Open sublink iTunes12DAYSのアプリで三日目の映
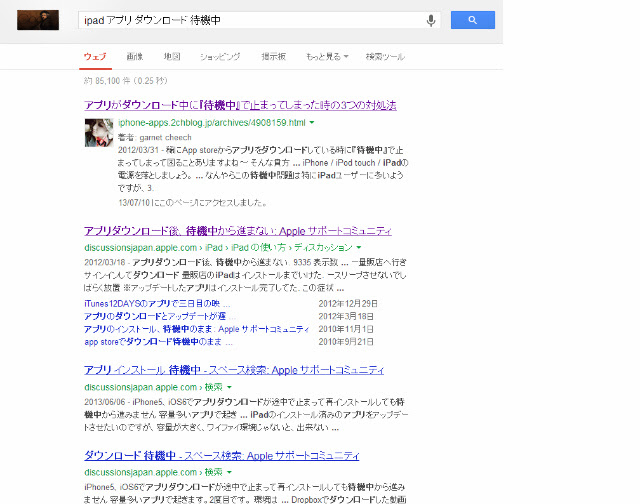The height and width of the screenshot is (504, 640). (157, 304)
